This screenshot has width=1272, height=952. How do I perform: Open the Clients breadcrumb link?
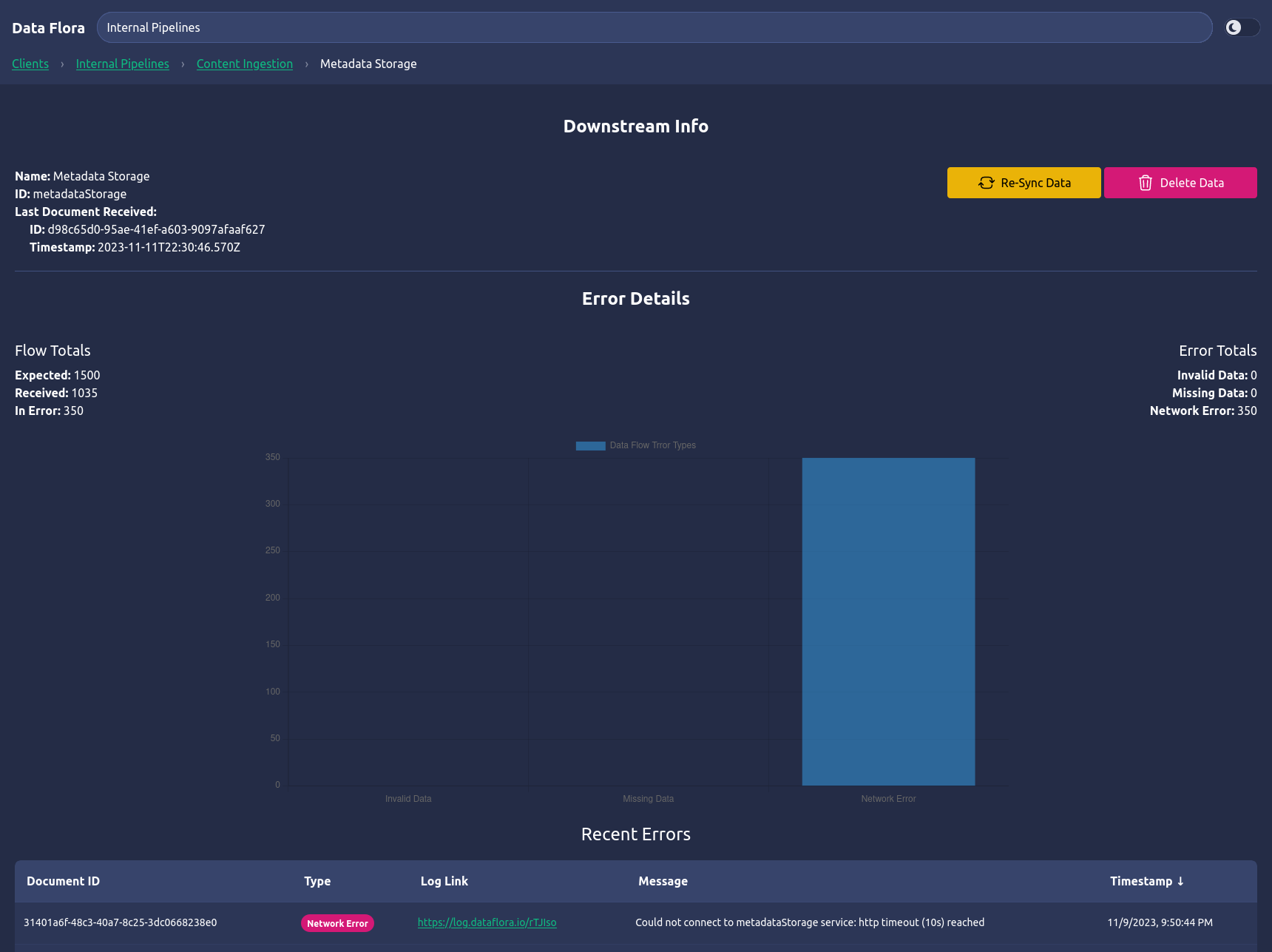(30, 64)
